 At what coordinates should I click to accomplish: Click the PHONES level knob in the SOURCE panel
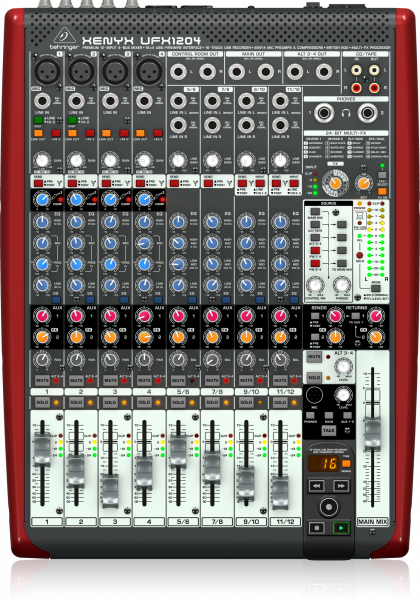pyautogui.click(x=342, y=285)
